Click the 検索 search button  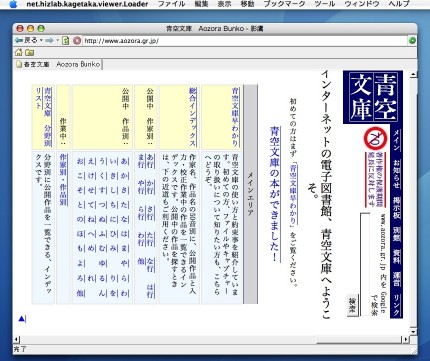352,305
